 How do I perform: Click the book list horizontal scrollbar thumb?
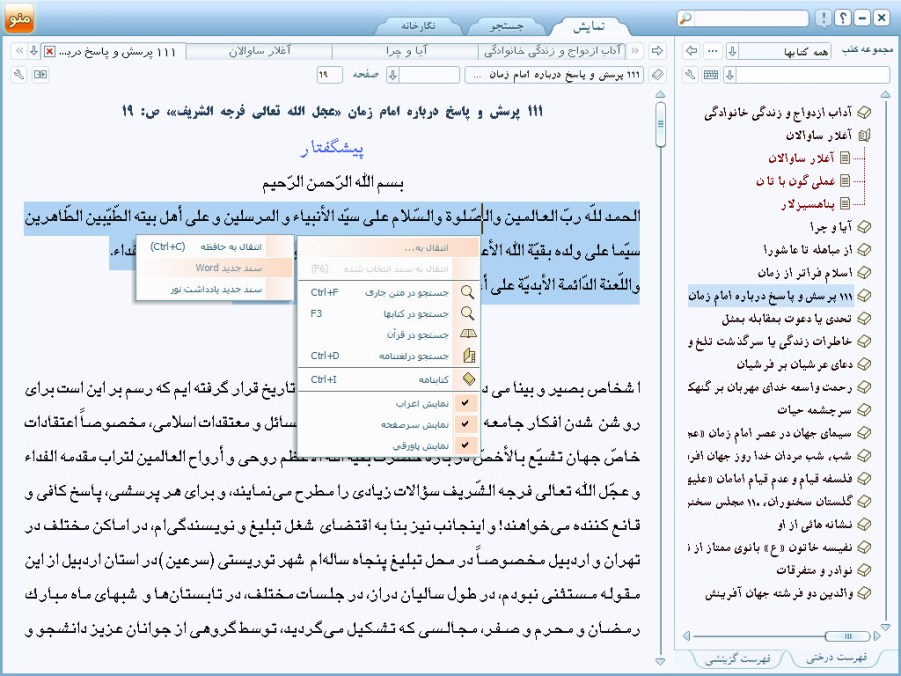847,636
